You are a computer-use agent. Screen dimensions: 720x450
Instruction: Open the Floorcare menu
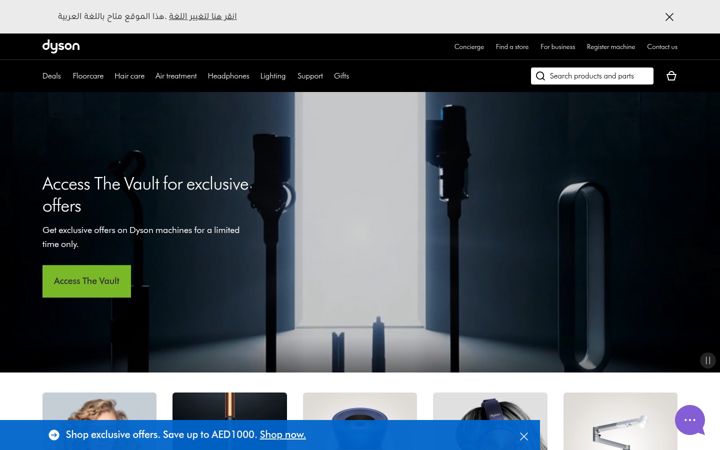click(x=88, y=76)
